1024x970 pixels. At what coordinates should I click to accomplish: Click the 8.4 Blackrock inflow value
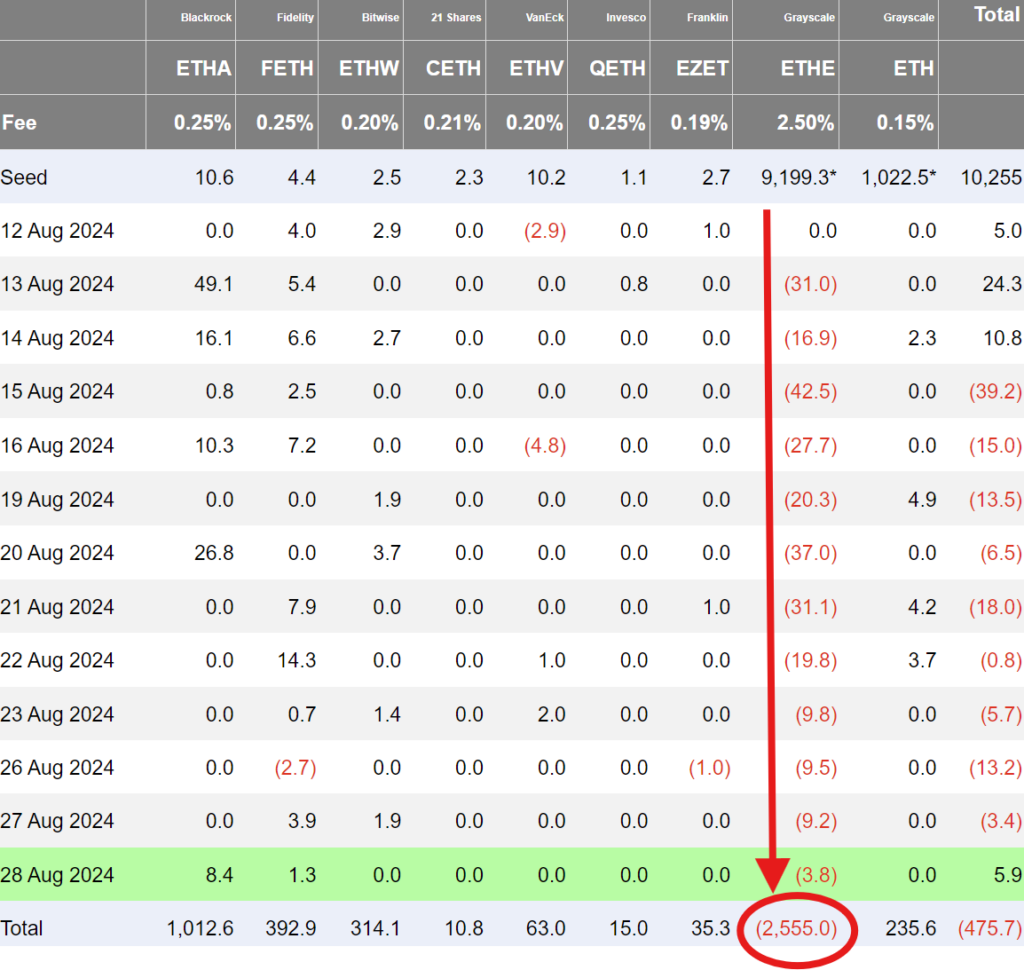pos(219,876)
